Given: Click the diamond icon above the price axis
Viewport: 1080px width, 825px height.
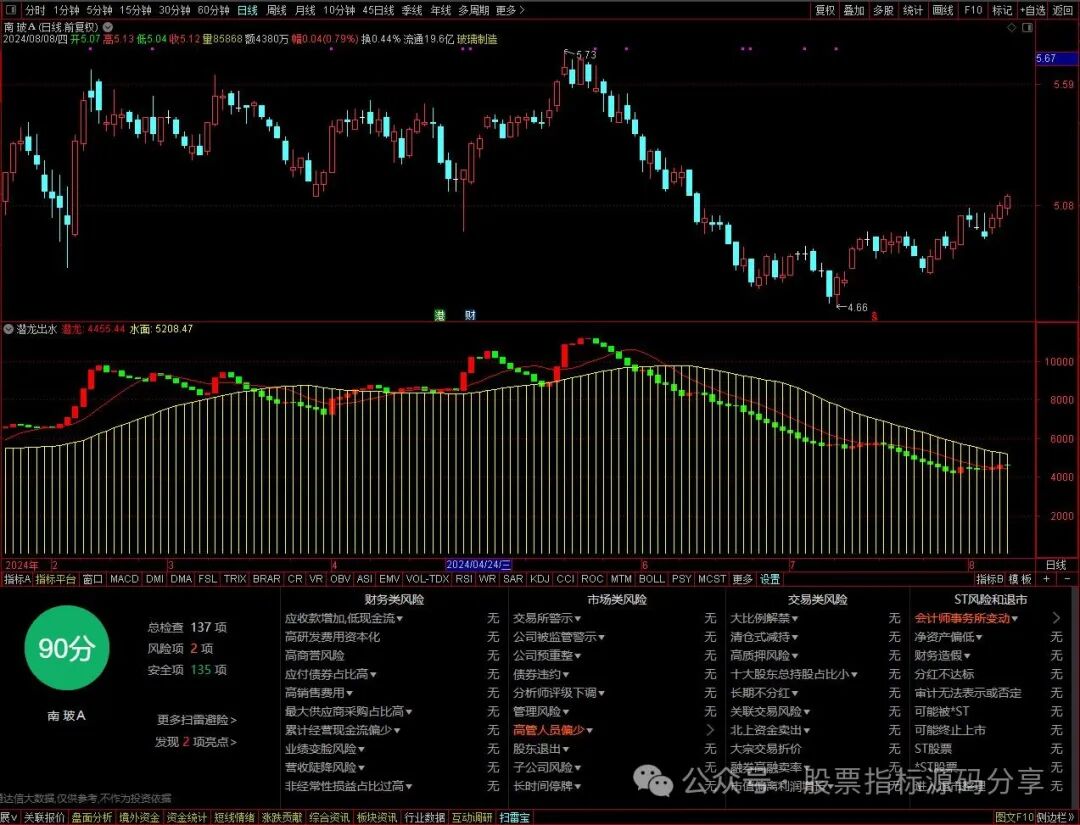Looking at the screenshot, I should click(1012, 28).
